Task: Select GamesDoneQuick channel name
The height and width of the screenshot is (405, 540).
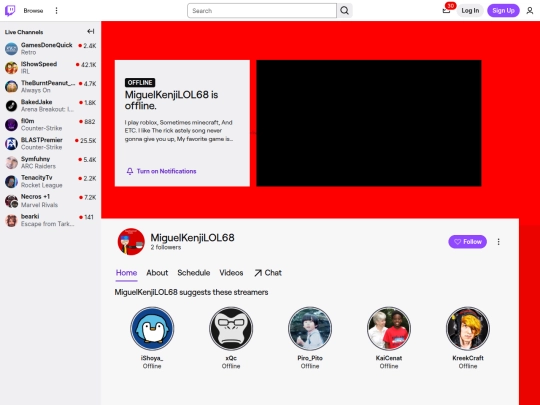Action: click(46, 45)
